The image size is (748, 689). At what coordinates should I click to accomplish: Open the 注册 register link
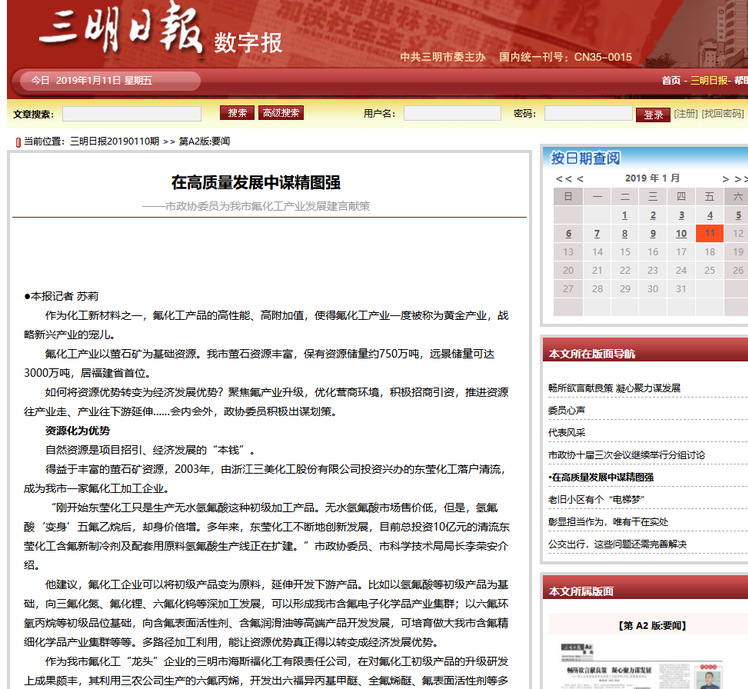686,114
